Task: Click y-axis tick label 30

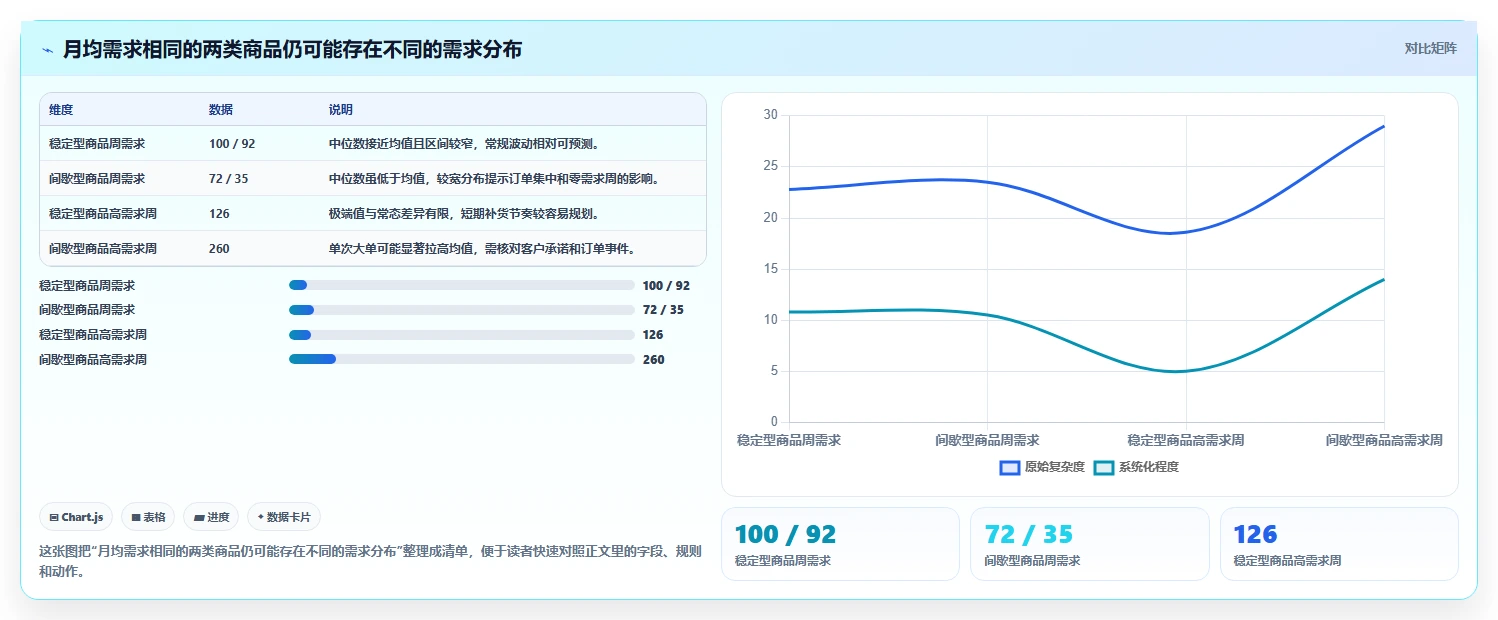Action: pos(770,115)
